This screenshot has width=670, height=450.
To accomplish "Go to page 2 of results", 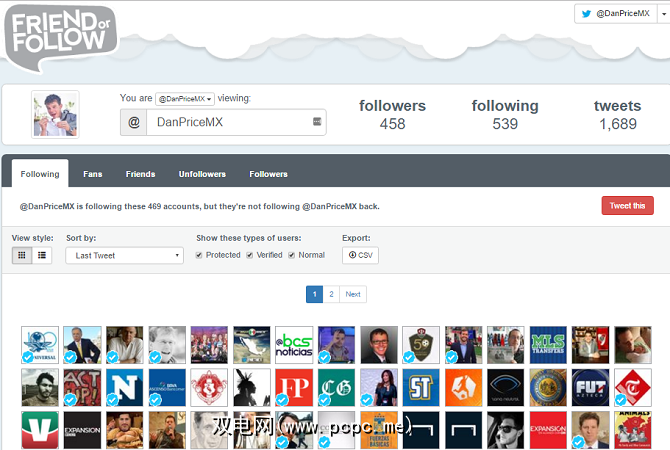I will pyautogui.click(x=331, y=294).
